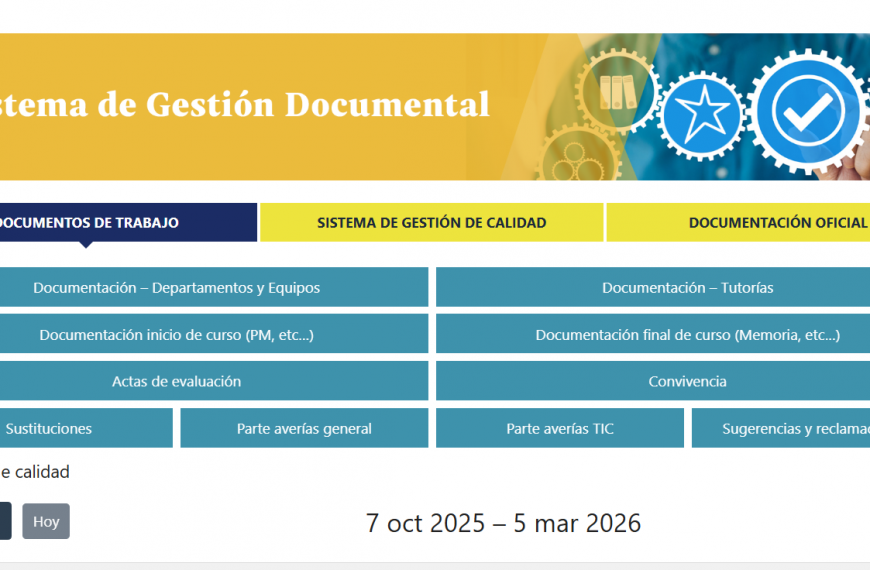Open the Sistema de Gestión de Calidad tab
Screen dimensions: 870x570
click(x=431, y=223)
